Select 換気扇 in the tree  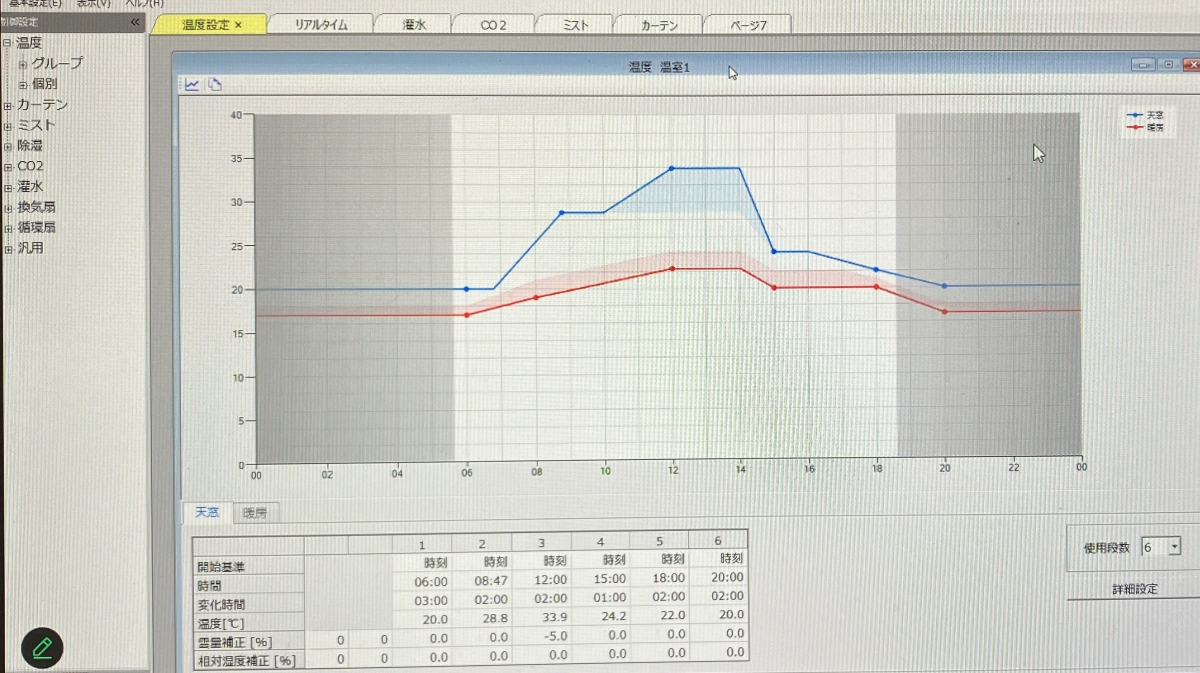(x=36, y=207)
